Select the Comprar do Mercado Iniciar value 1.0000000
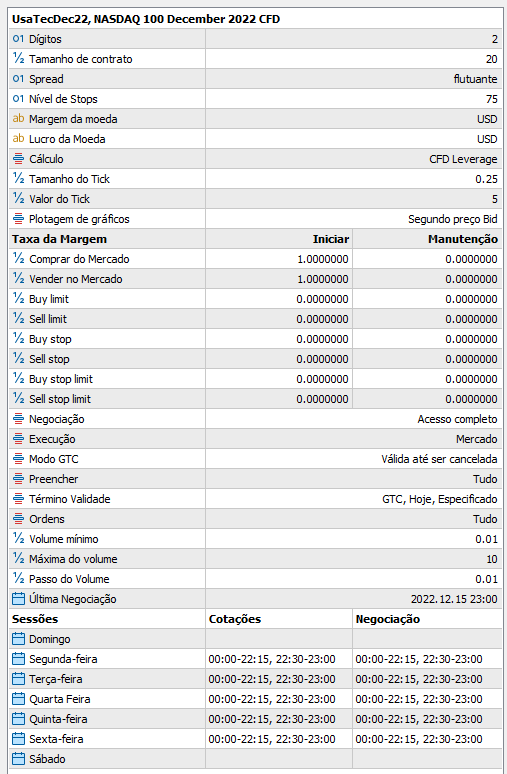 [x=322, y=259]
